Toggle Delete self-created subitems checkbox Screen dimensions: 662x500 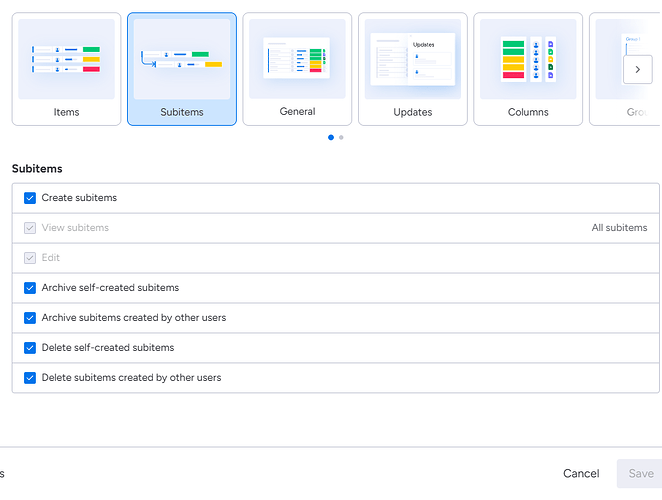tap(30, 348)
